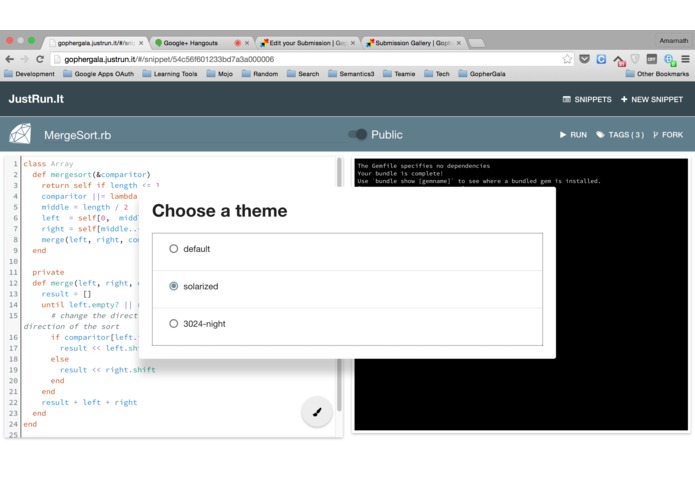Viewport: 695px width, 494px height.
Task: Toggle the Public visibility switch
Action: [x=357, y=134]
